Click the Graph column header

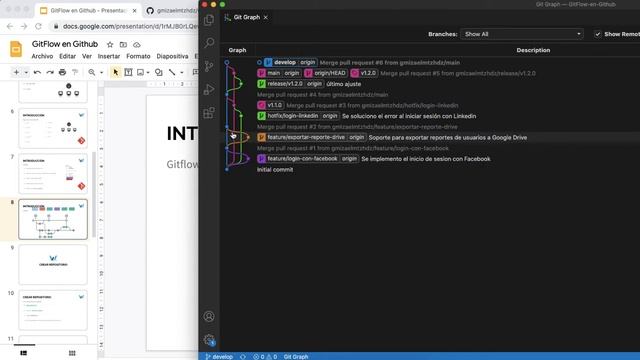click(x=237, y=50)
